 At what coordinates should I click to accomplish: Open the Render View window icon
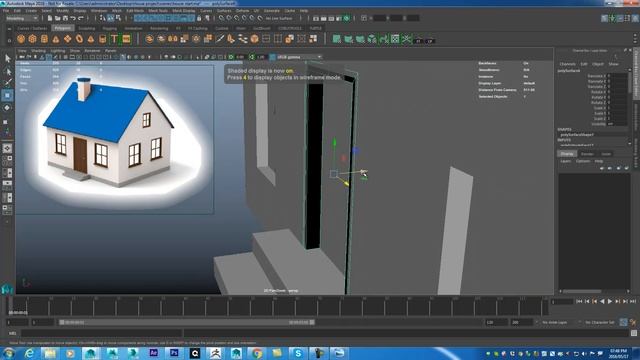[316, 18]
